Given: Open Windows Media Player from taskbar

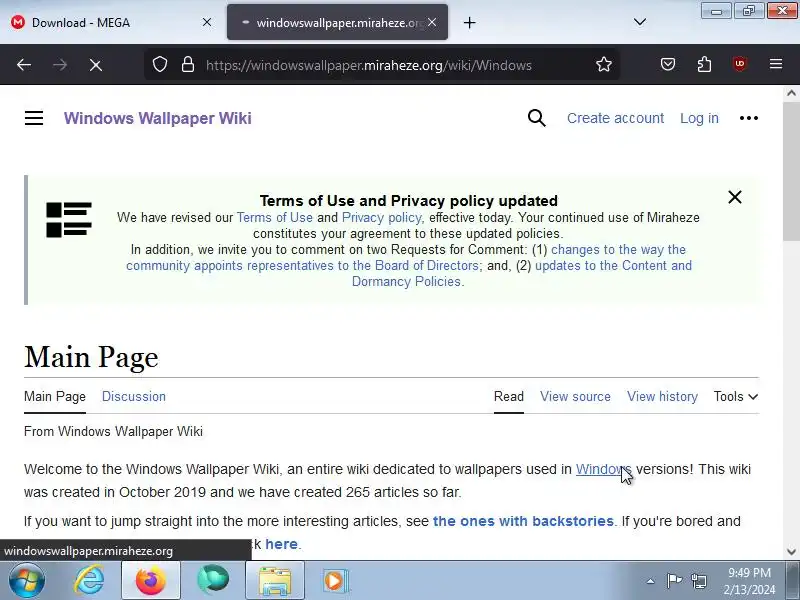Looking at the screenshot, I should click(x=335, y=581).
